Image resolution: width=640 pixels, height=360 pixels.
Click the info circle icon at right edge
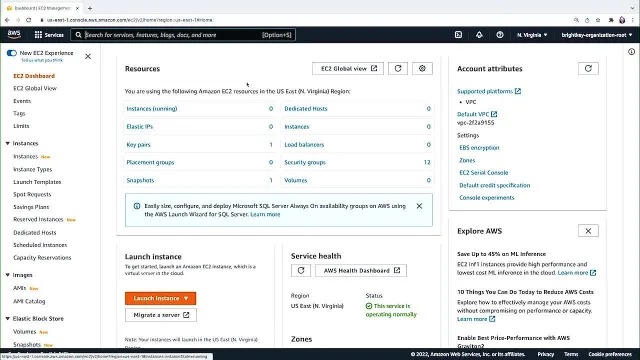pos(631,52)
